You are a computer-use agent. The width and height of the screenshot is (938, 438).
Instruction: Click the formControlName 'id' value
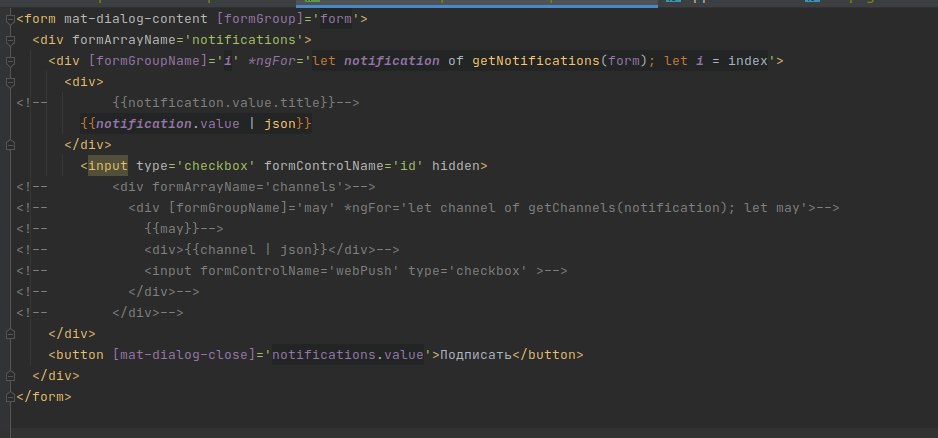pyautogui.click(x=408, y=166)
